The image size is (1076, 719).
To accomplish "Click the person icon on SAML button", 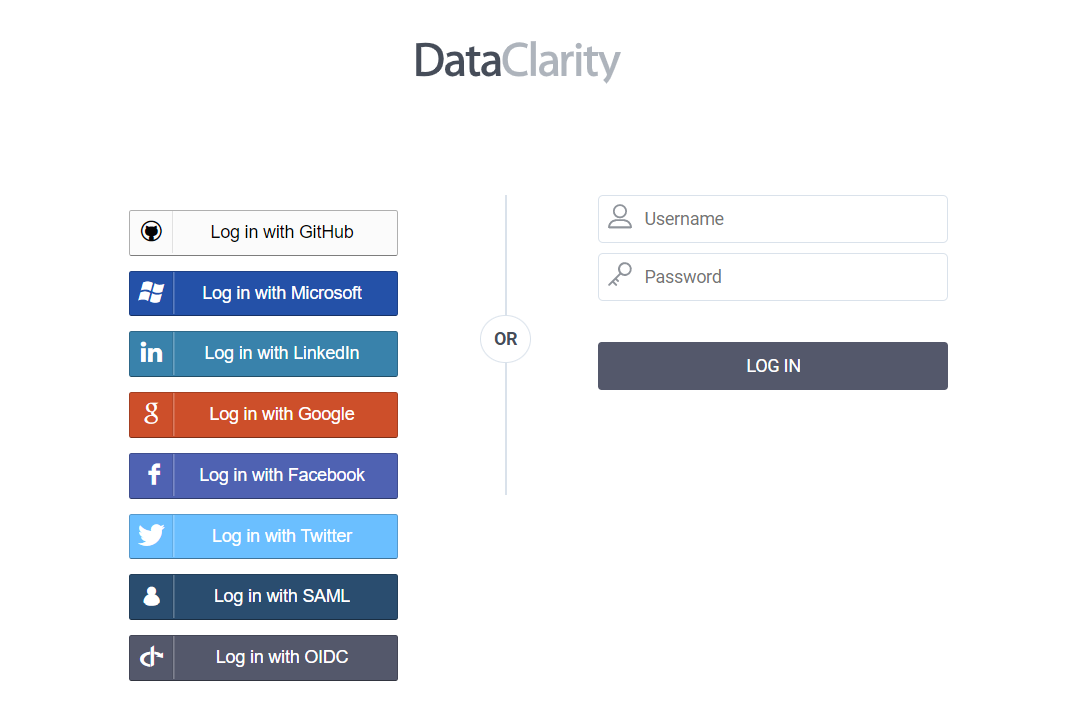I will (x=150, y=597).
